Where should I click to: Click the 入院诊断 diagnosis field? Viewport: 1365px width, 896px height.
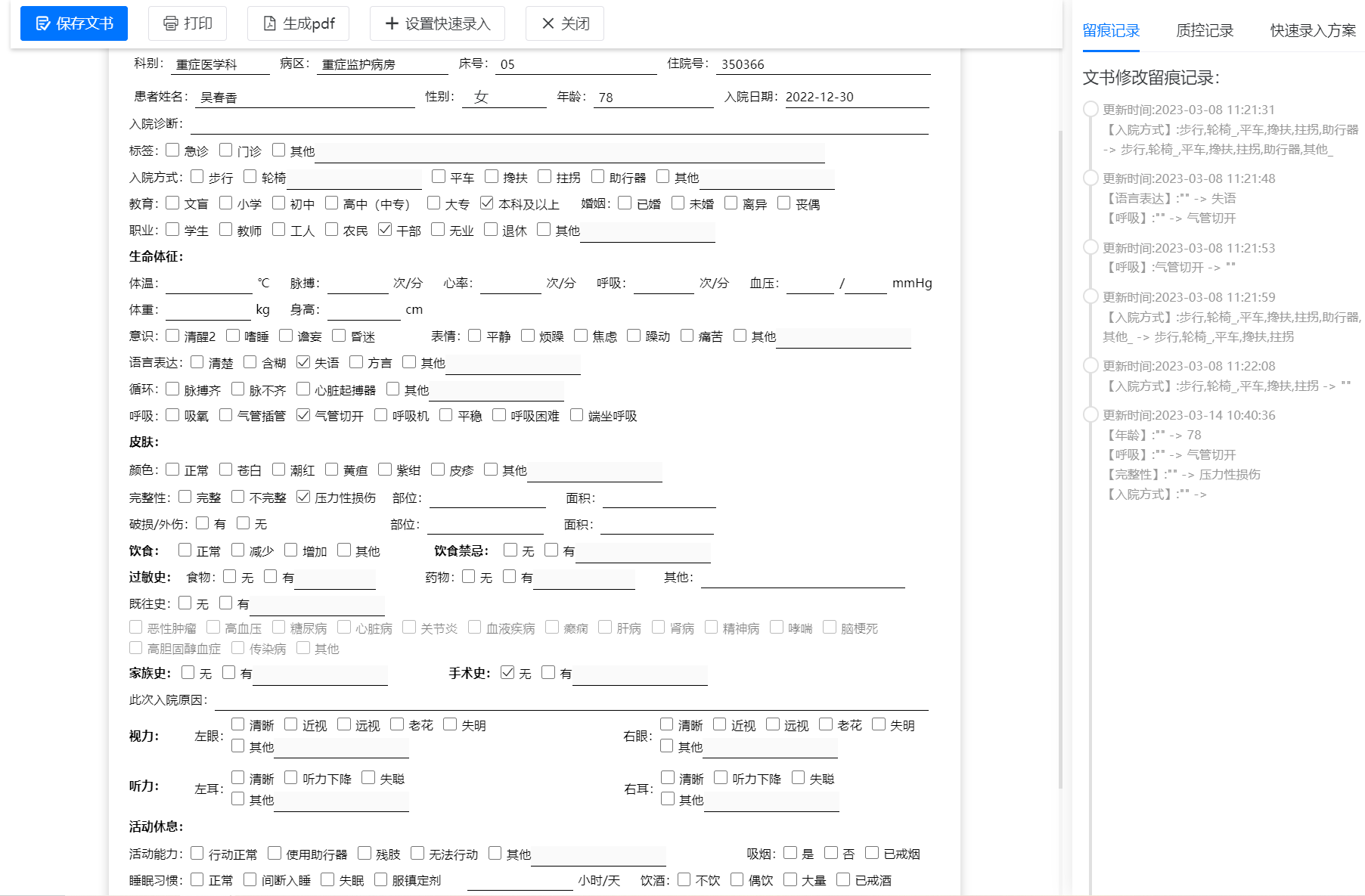[x=560, y=124]
